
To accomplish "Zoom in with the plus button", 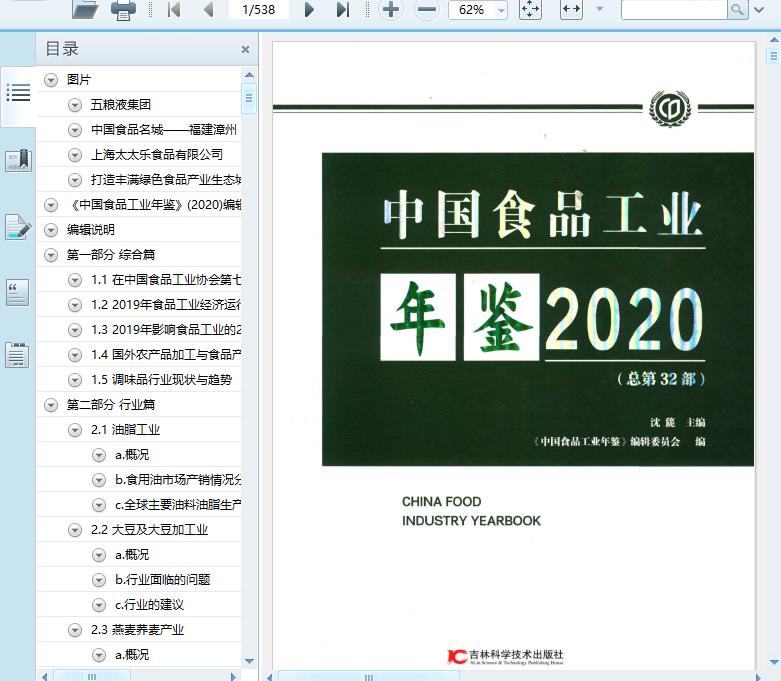I will click(390, 9).
